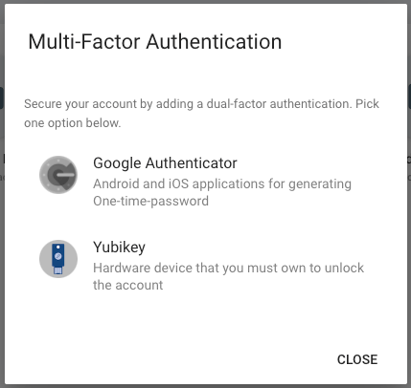Click the 'Secure your account' instruction line
Image resolution: width=411 pixels, height=388 pixels.
click(x=202, y=104)
